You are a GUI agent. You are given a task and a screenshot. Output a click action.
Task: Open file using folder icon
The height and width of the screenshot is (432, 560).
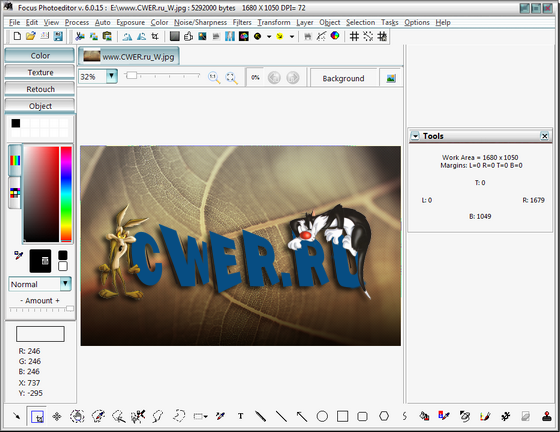31,36
